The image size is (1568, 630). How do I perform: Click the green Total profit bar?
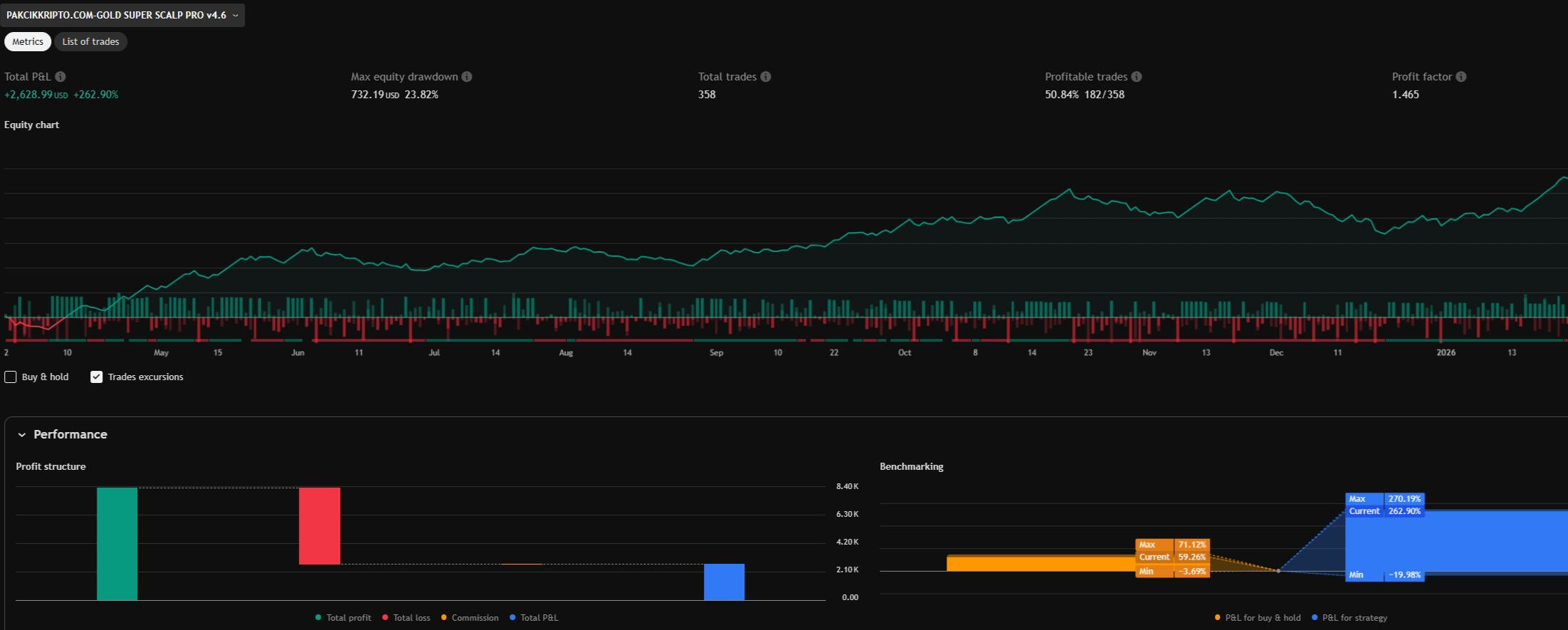coord(117,543)
